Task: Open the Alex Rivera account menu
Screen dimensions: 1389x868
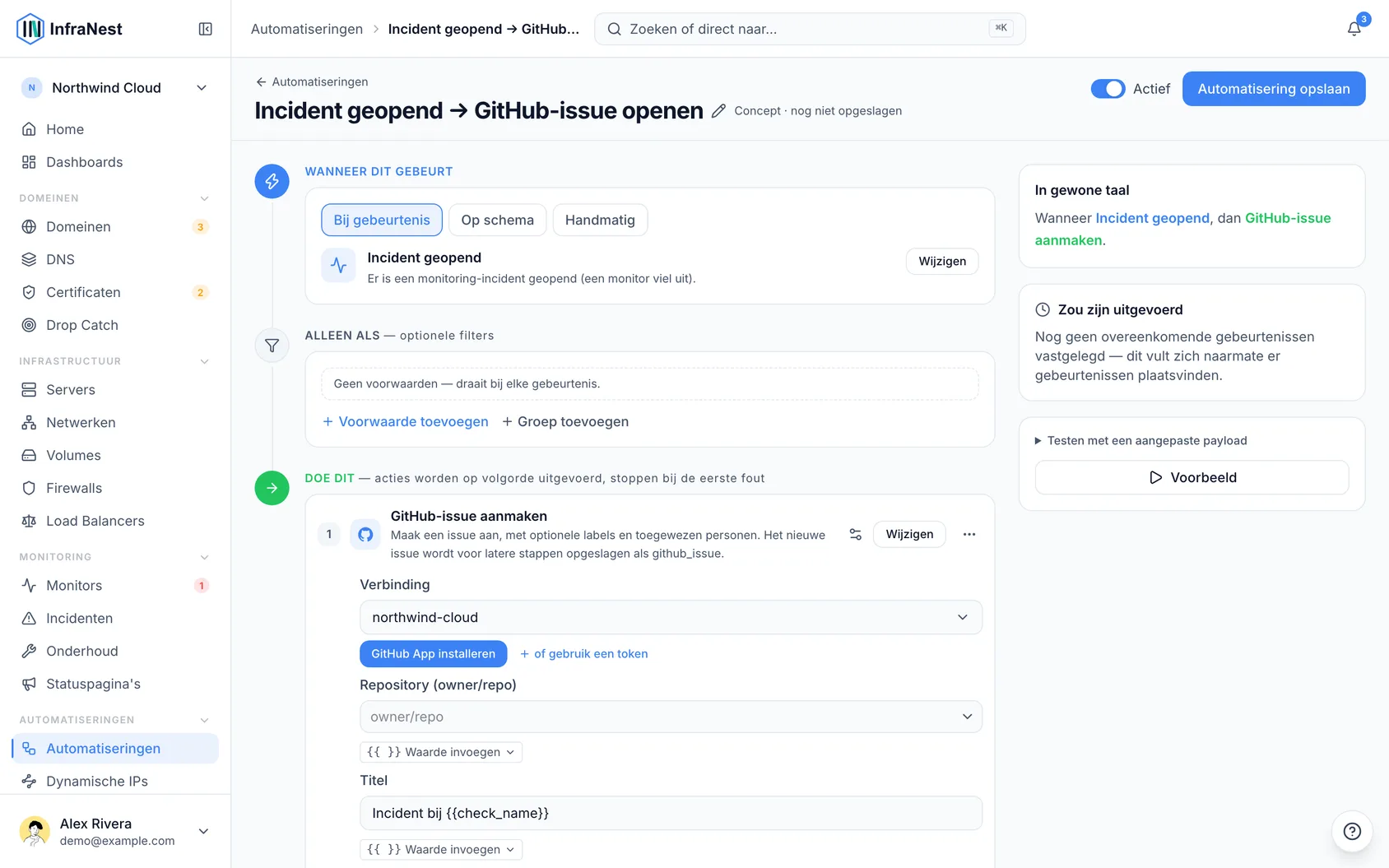Action: tap(115, 831)
